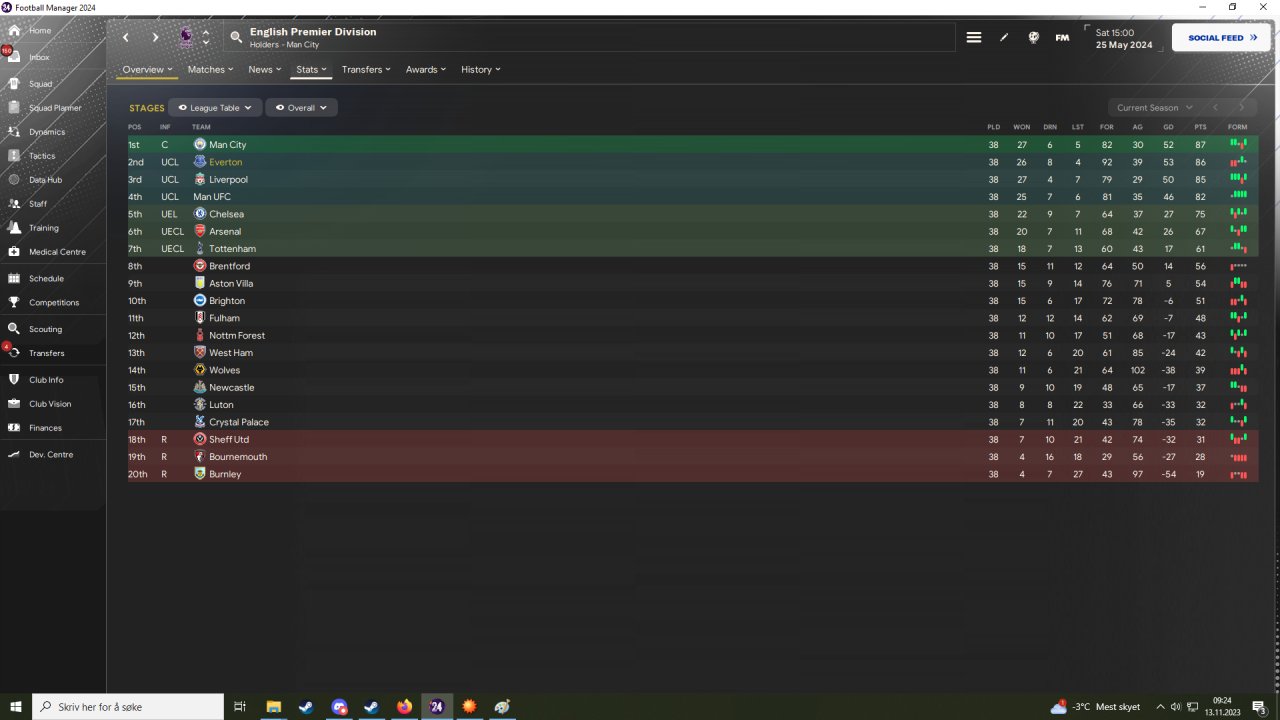Open the hamburger menu icon
Image resolution: width=1280 pixels, height=720 pixels.
click(974, 38)
